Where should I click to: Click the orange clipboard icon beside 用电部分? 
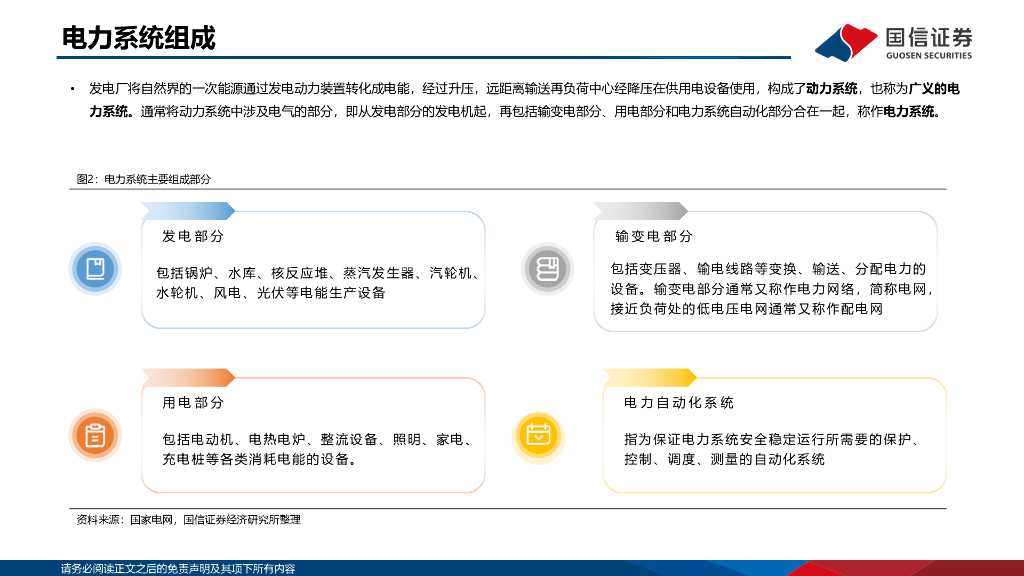(x=95, y=435)
